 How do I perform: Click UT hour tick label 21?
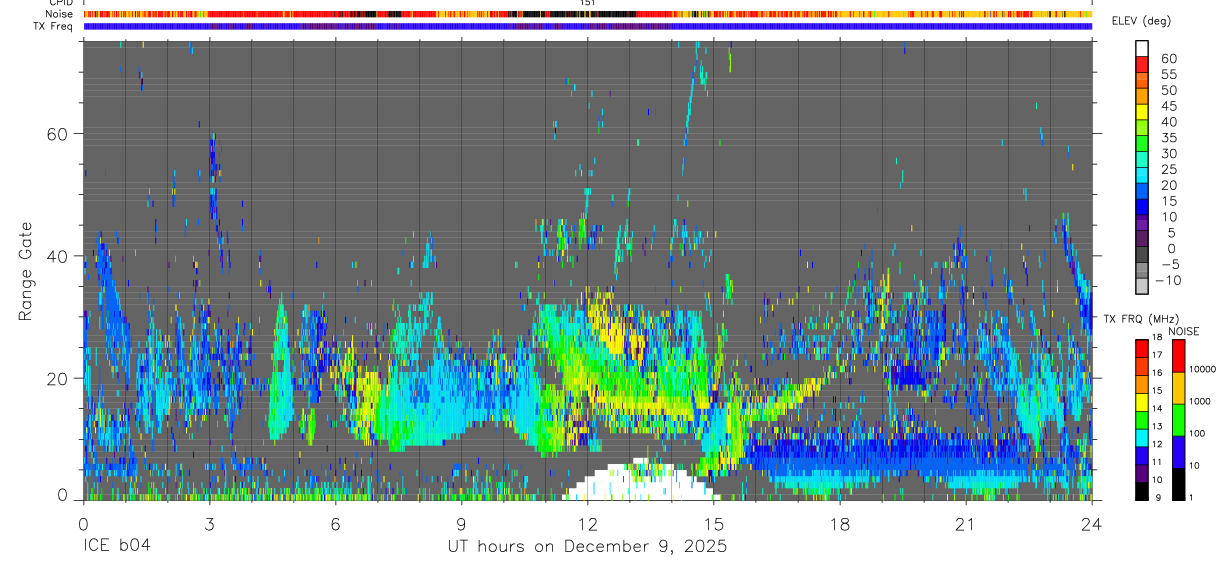point(966,523)
